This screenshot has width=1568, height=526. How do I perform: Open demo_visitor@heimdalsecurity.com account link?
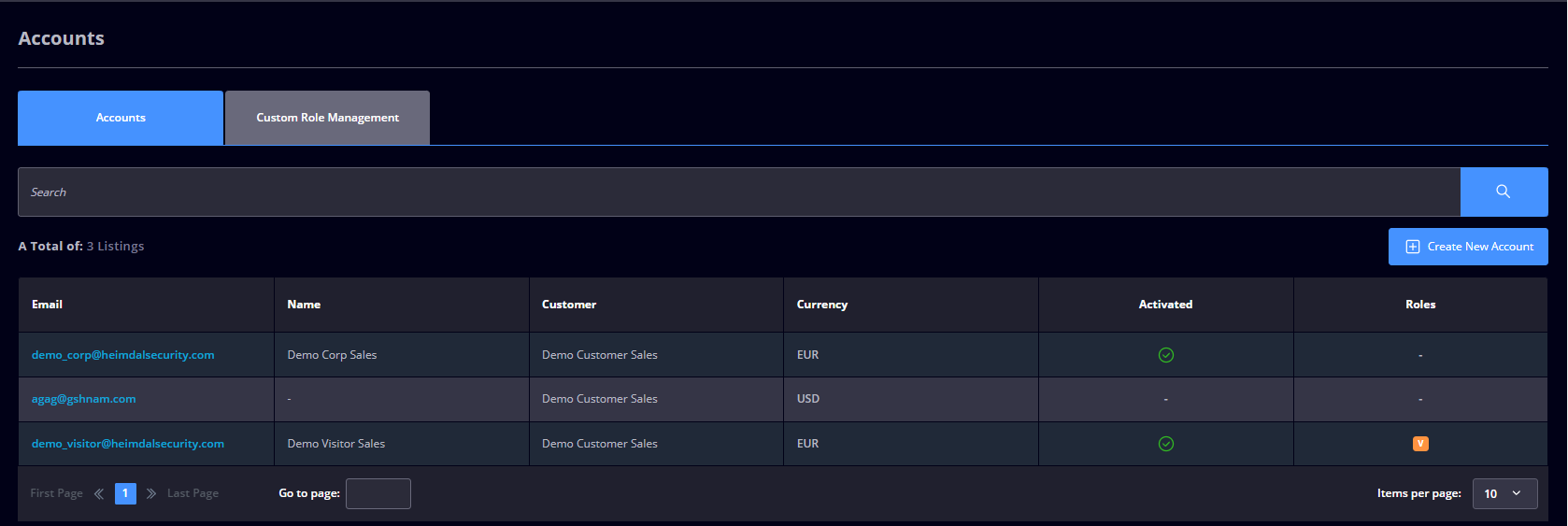point(128,444)
